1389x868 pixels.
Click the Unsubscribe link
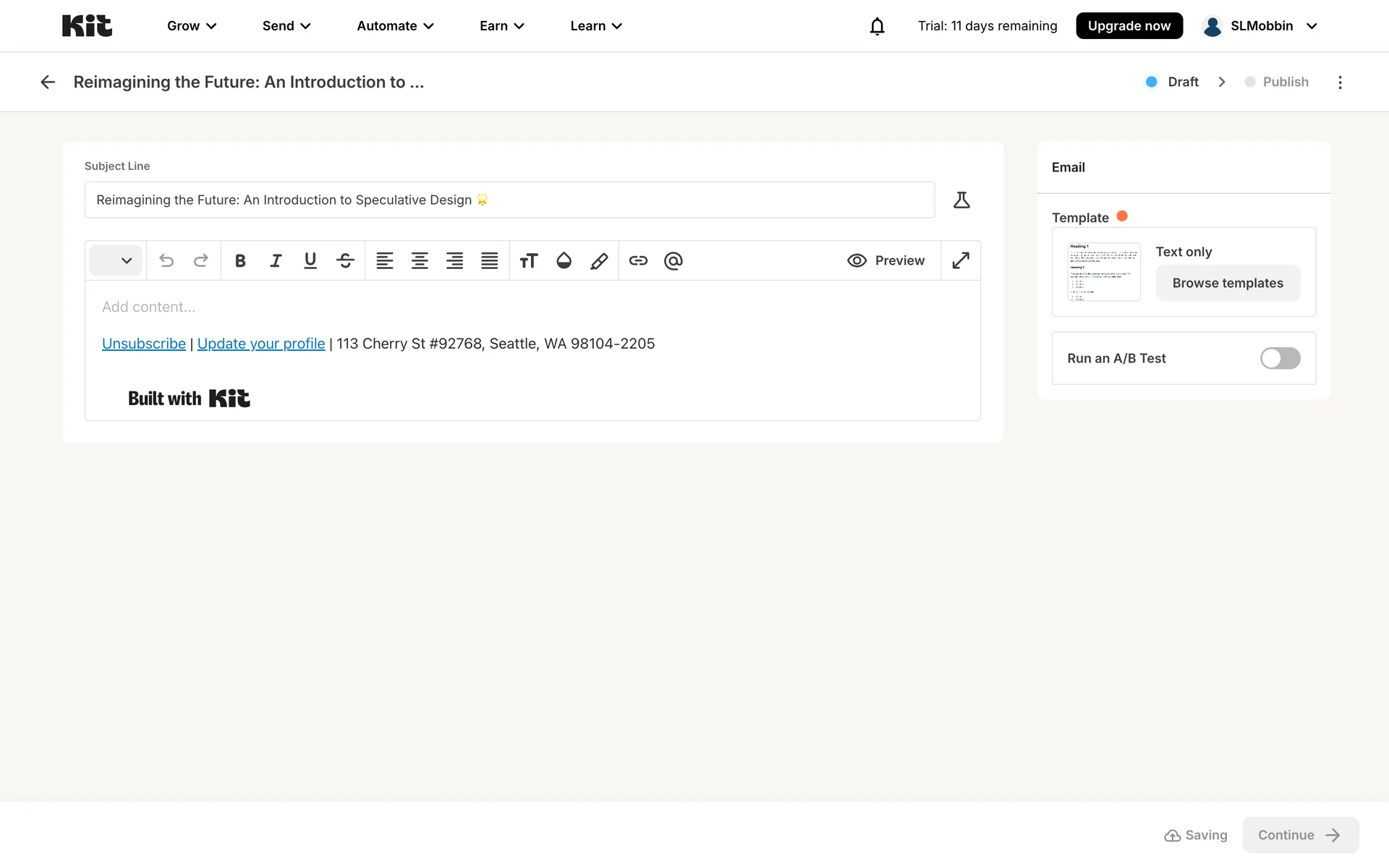click(x=144, y=344)
